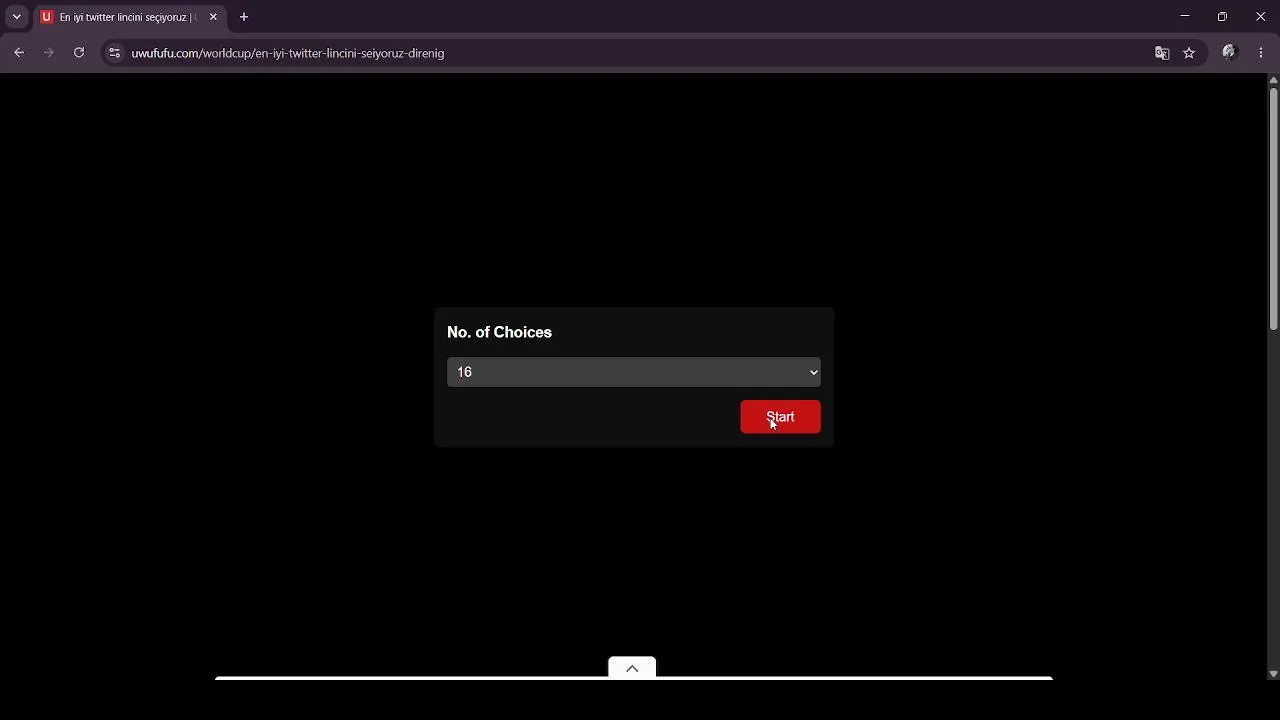Restore down the browser window
Image resolution: width=1280 pixels, height=720 pixels.
[x=1222, y=16]
